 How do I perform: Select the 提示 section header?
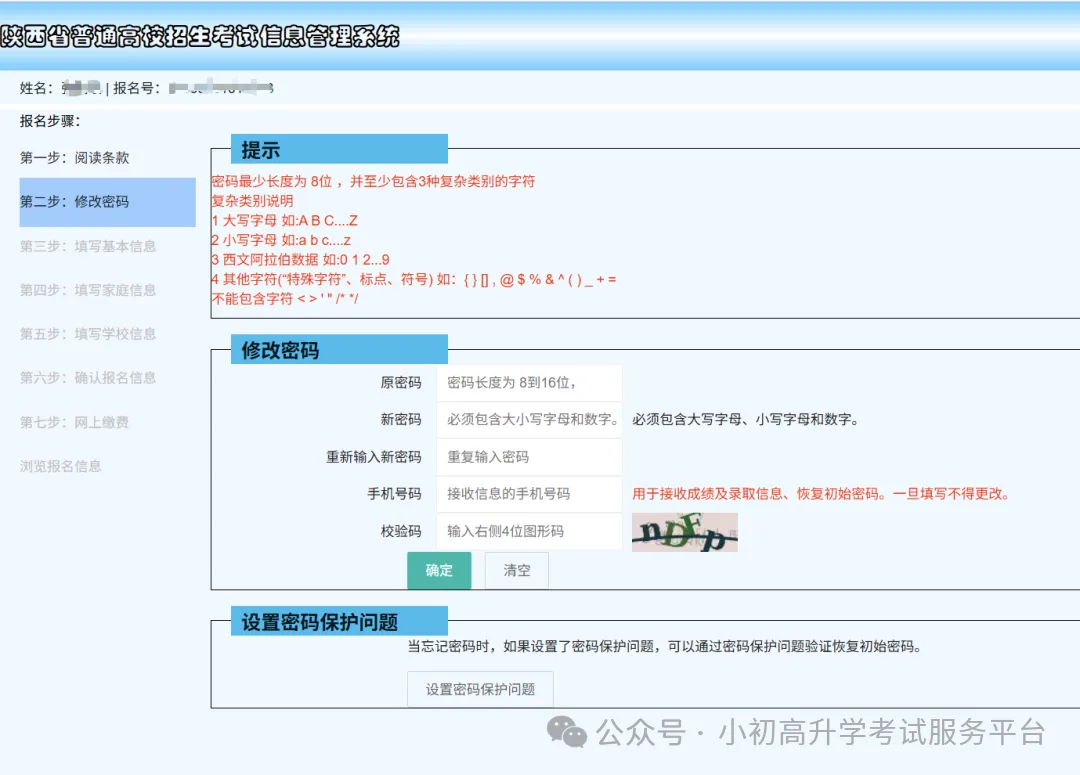pos(339,149)
